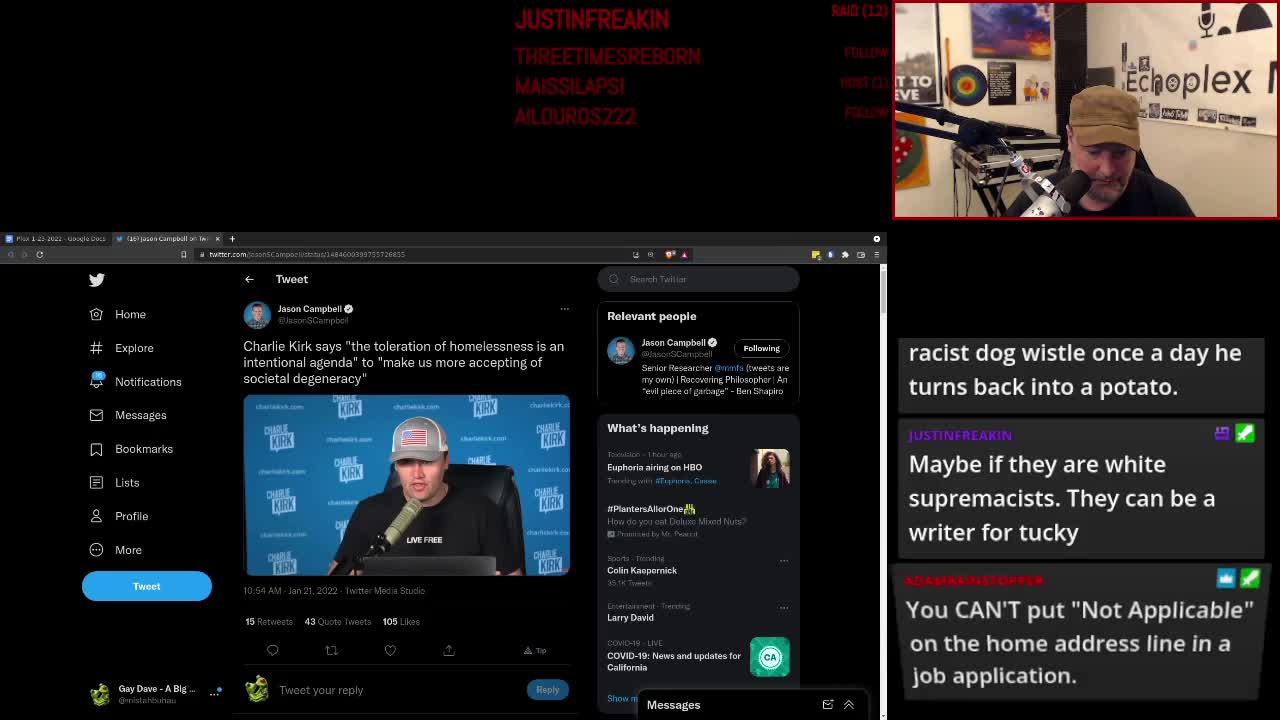This screenshot has width=1280, height=720.
Task: View the 43 Quote Tweets
Action: (338, 622)
